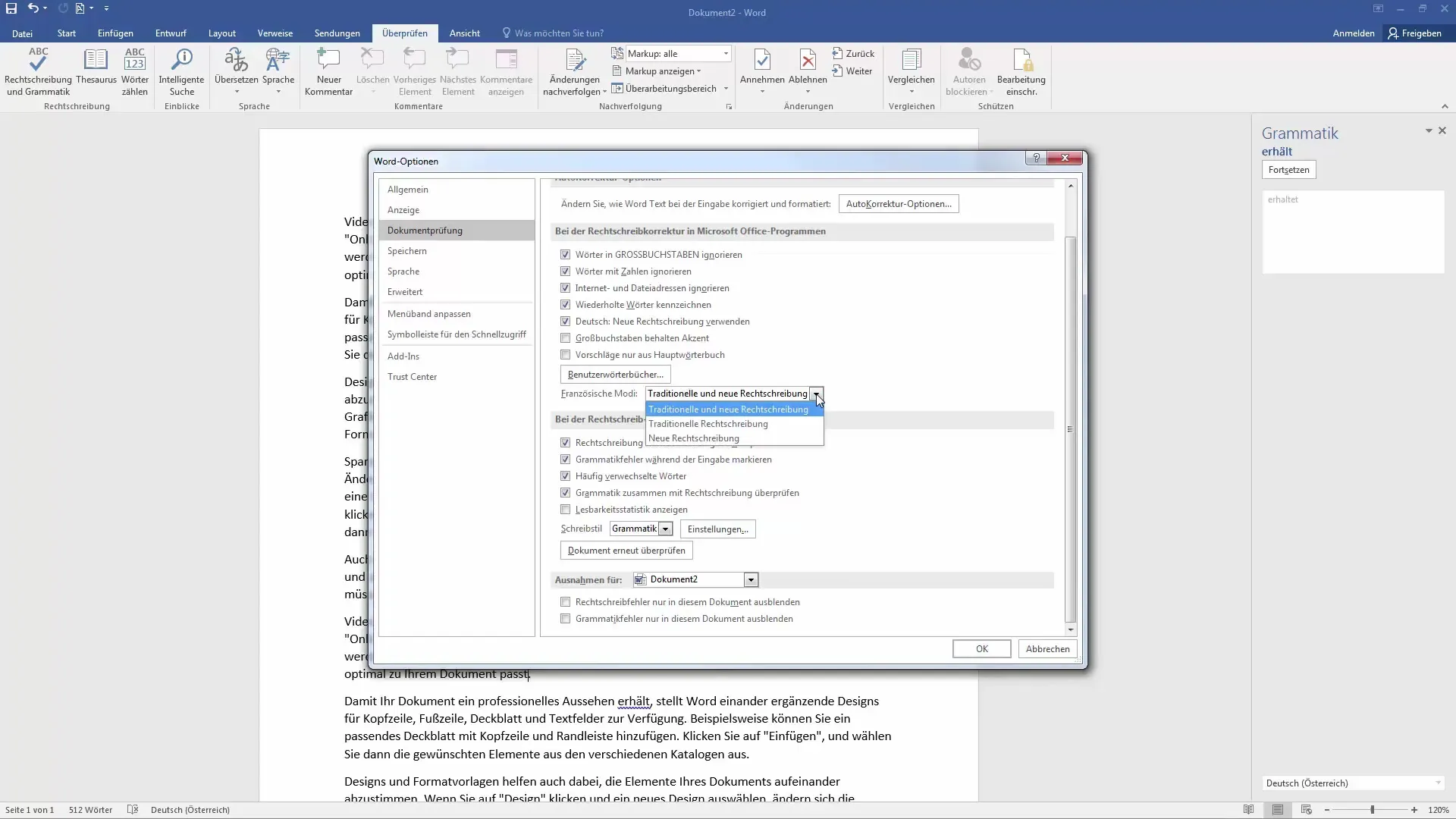Check Rechtschreibfehler nur in diesem Dokument ausblenden
Viewport: 1456px width, 819px height.
click(x=565, y=602)
